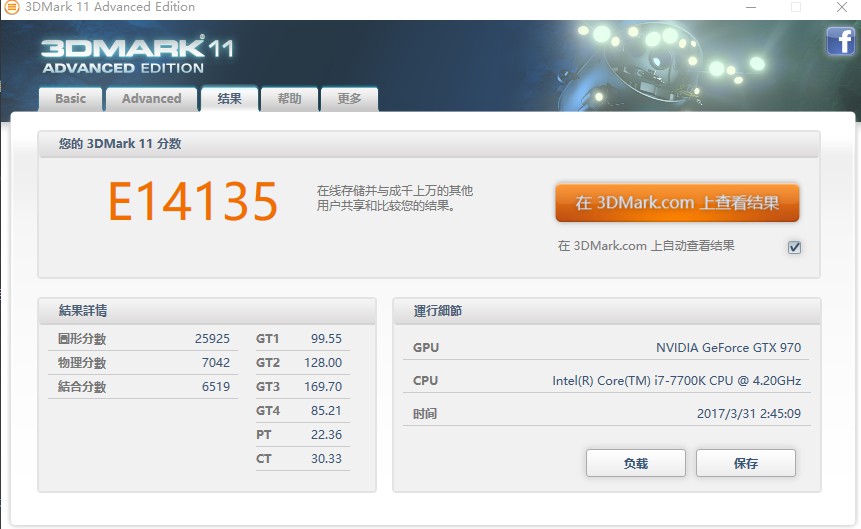Click the 负载 button
Viewport: 861px width, 529px height.
click(636, 463)
